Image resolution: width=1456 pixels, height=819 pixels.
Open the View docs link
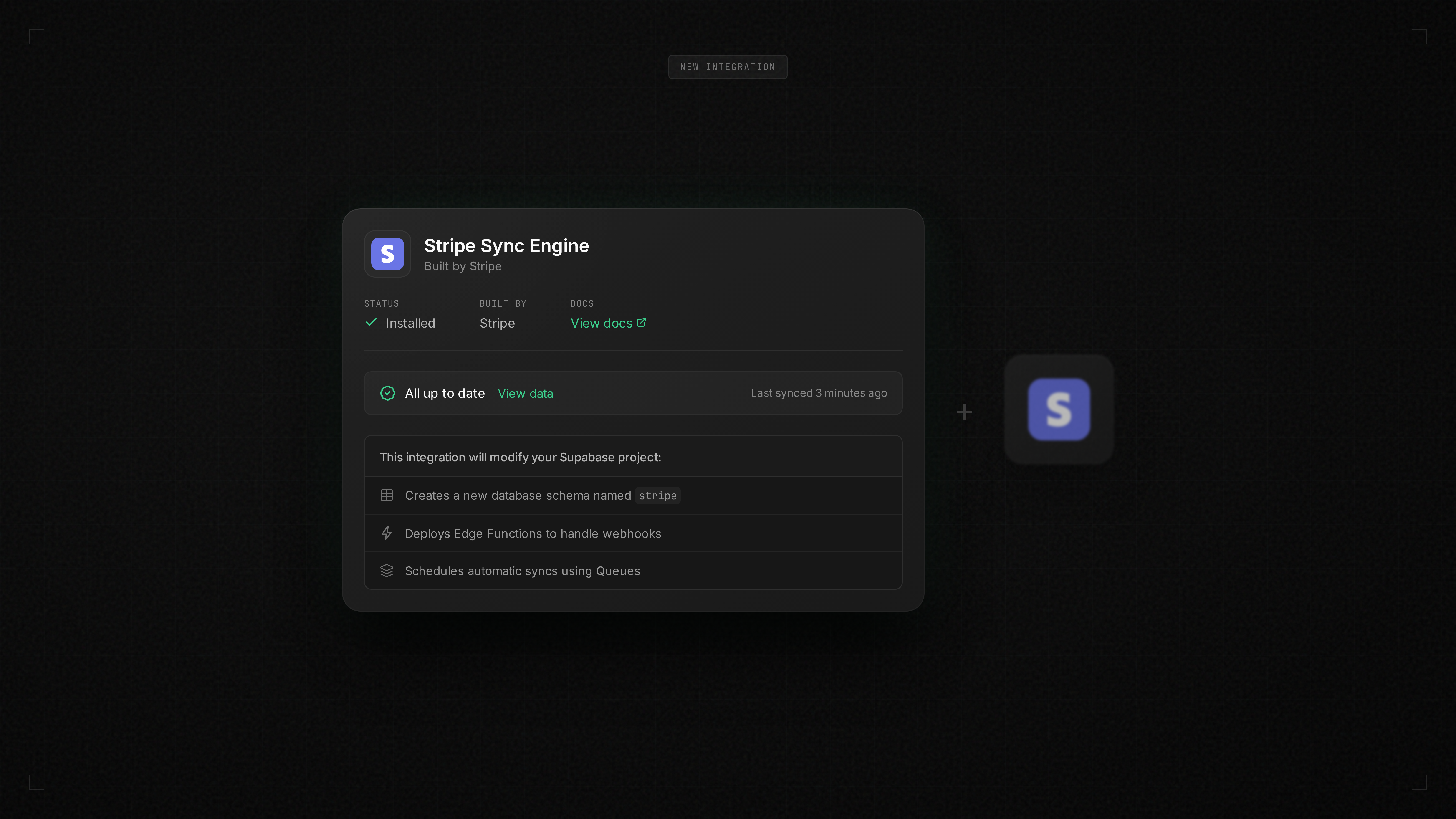click(x=601, y=323)
